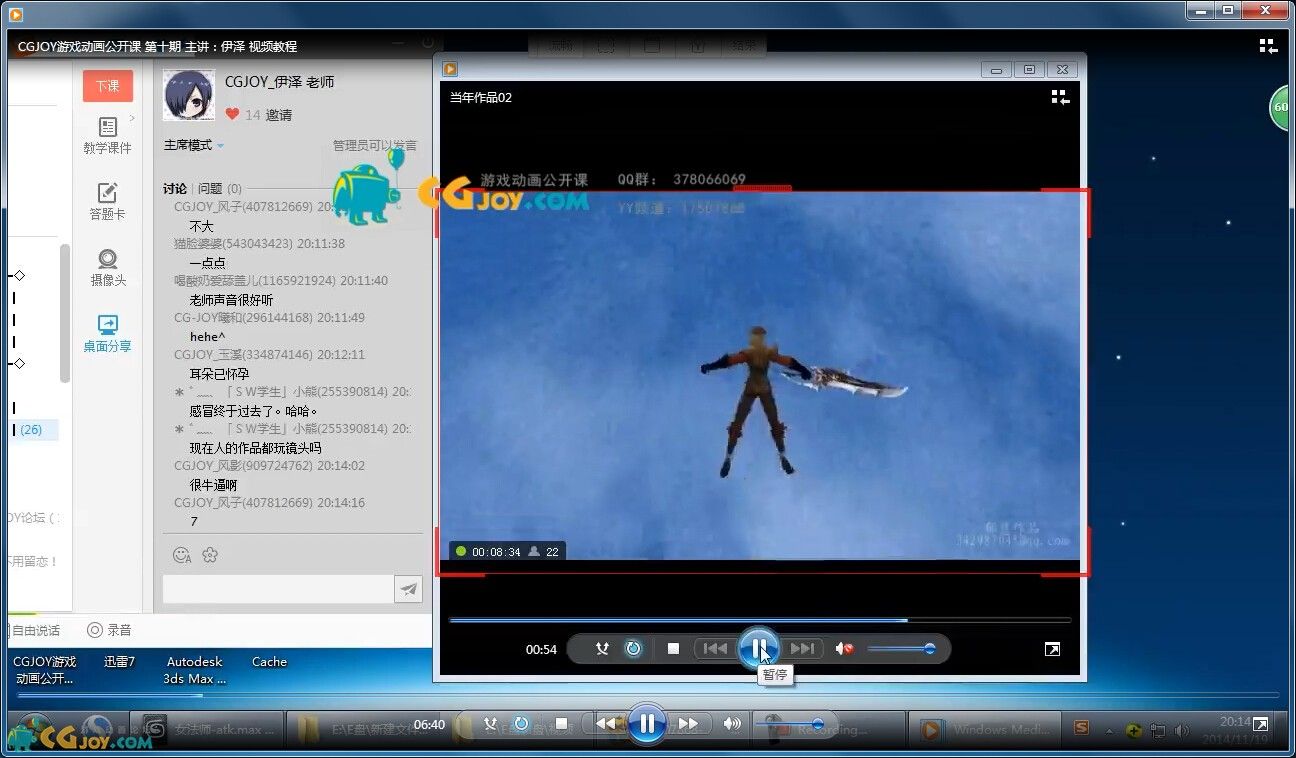Mute the outer player's speaker icon
The height and width of the screenshot is (758, 1296).
733,723
